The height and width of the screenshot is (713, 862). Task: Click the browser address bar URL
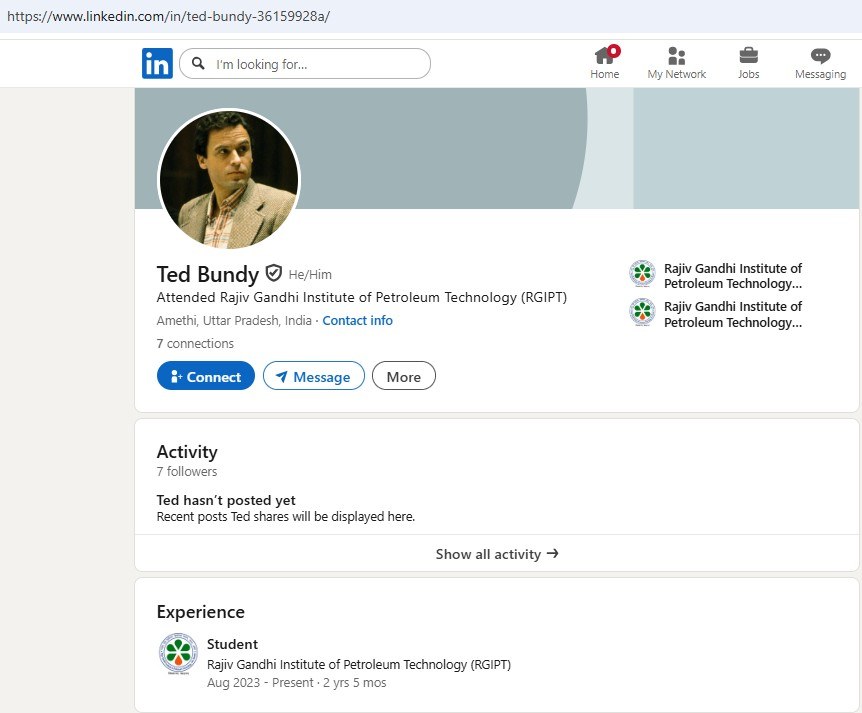[x=168, y=16]
